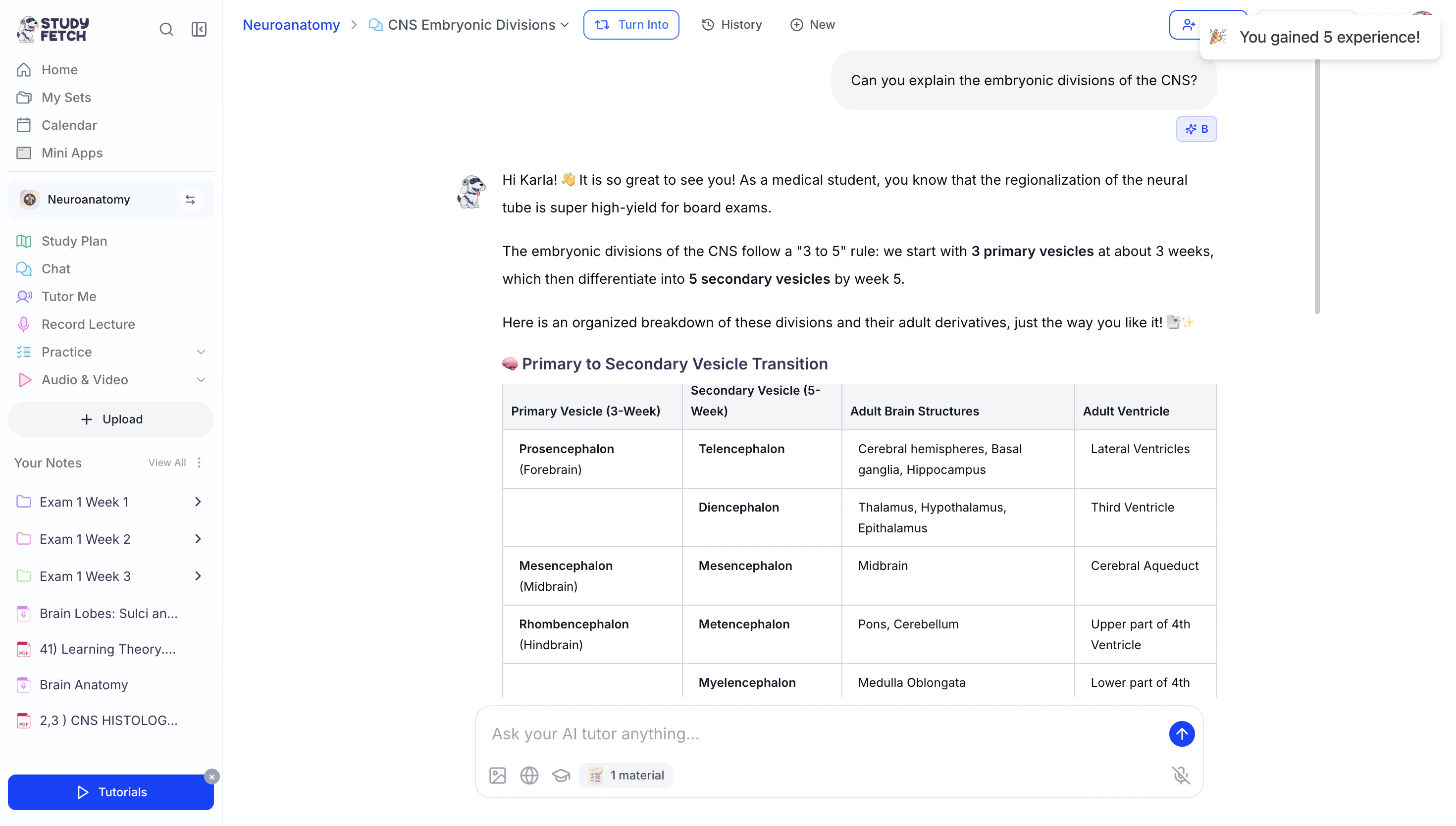
Task: Collapse the sidebar with the panel icon
Action: pos(199,30)
